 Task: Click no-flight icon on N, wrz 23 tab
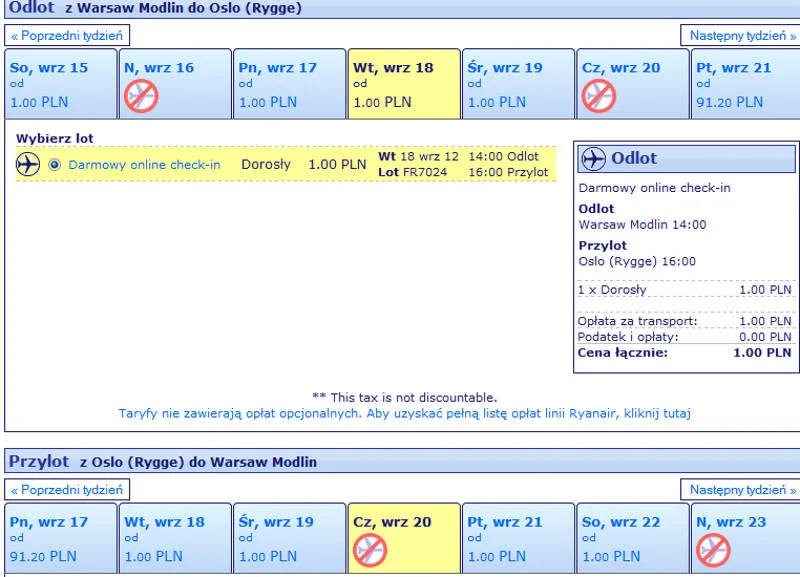(713, 550)
